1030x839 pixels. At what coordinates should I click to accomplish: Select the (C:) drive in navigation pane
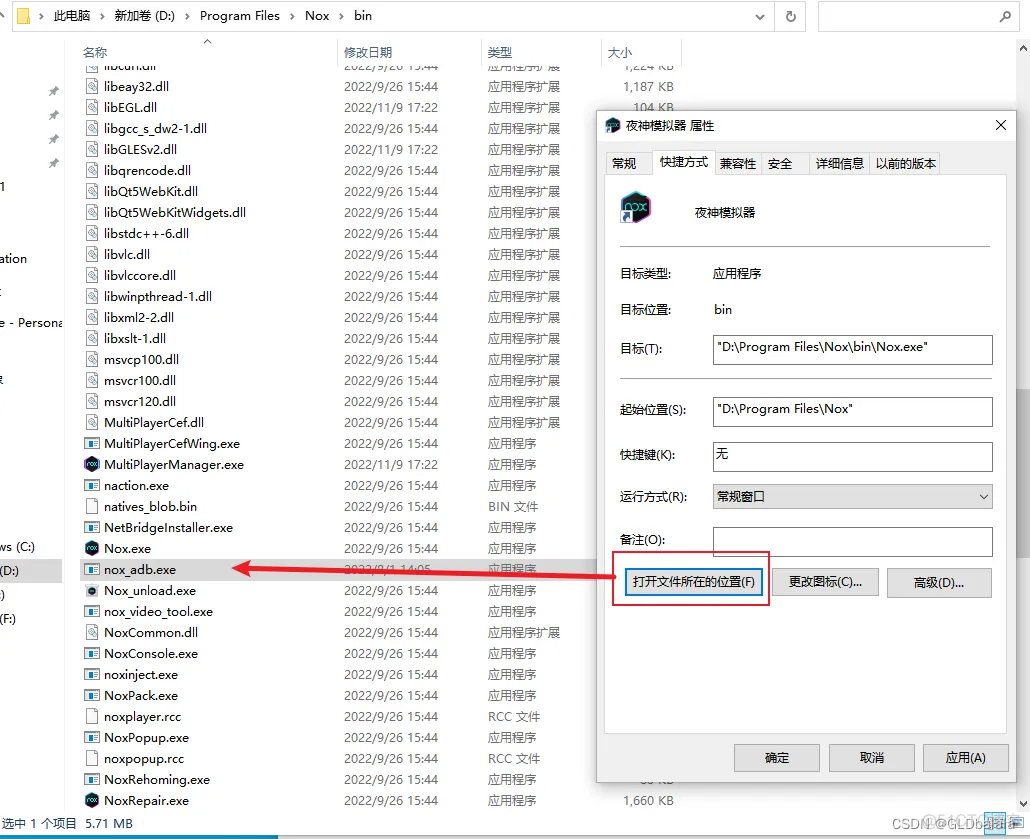point(18,547)
